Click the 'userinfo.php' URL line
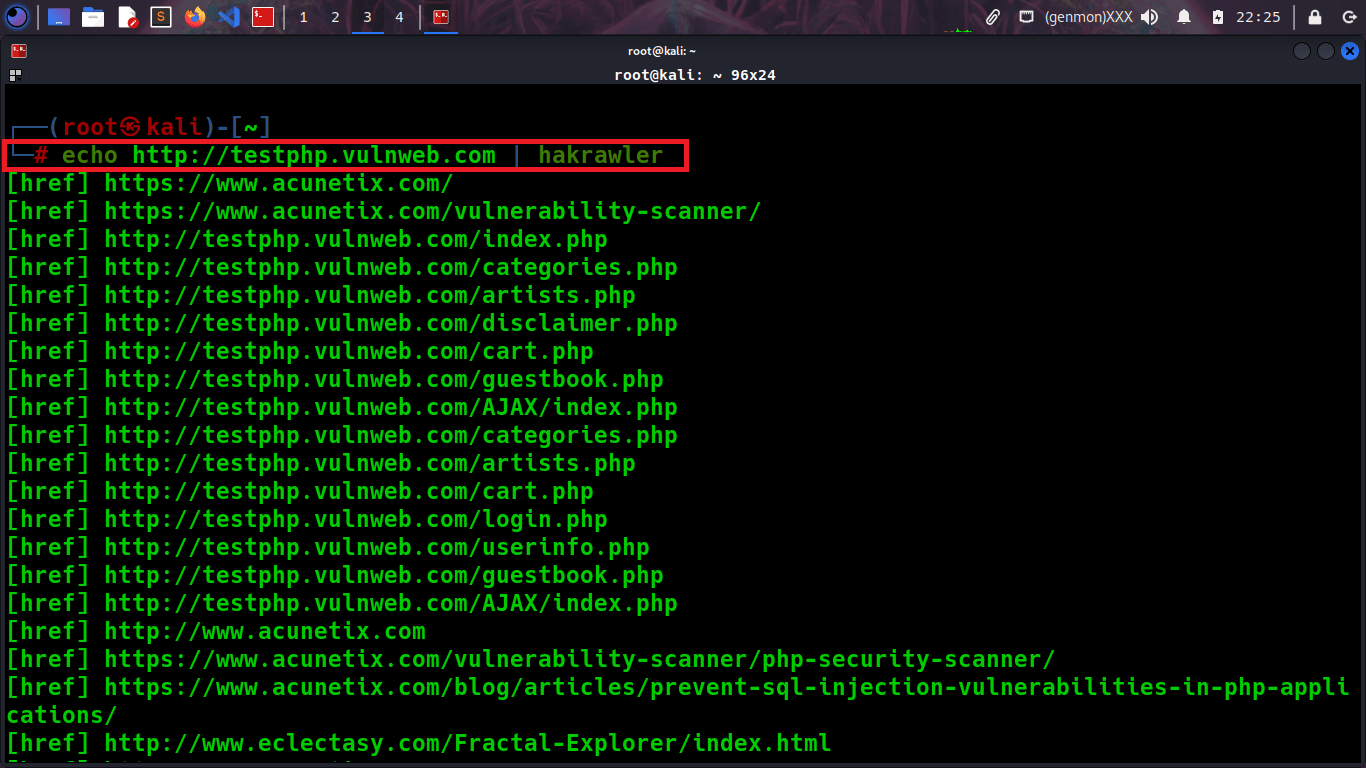Screen dimensions: 1366x768 tap(328, 547)
